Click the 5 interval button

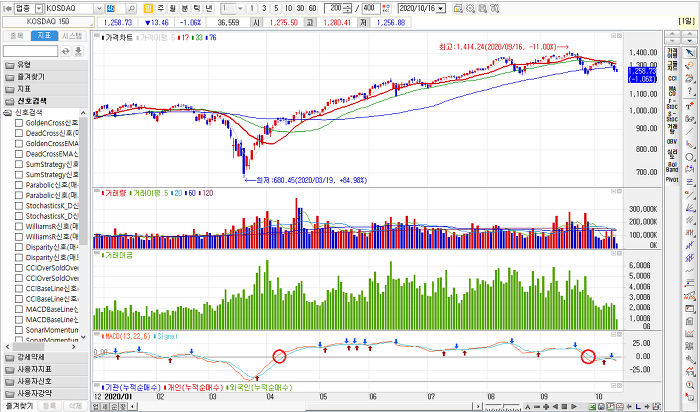click(x=276, y=8)
